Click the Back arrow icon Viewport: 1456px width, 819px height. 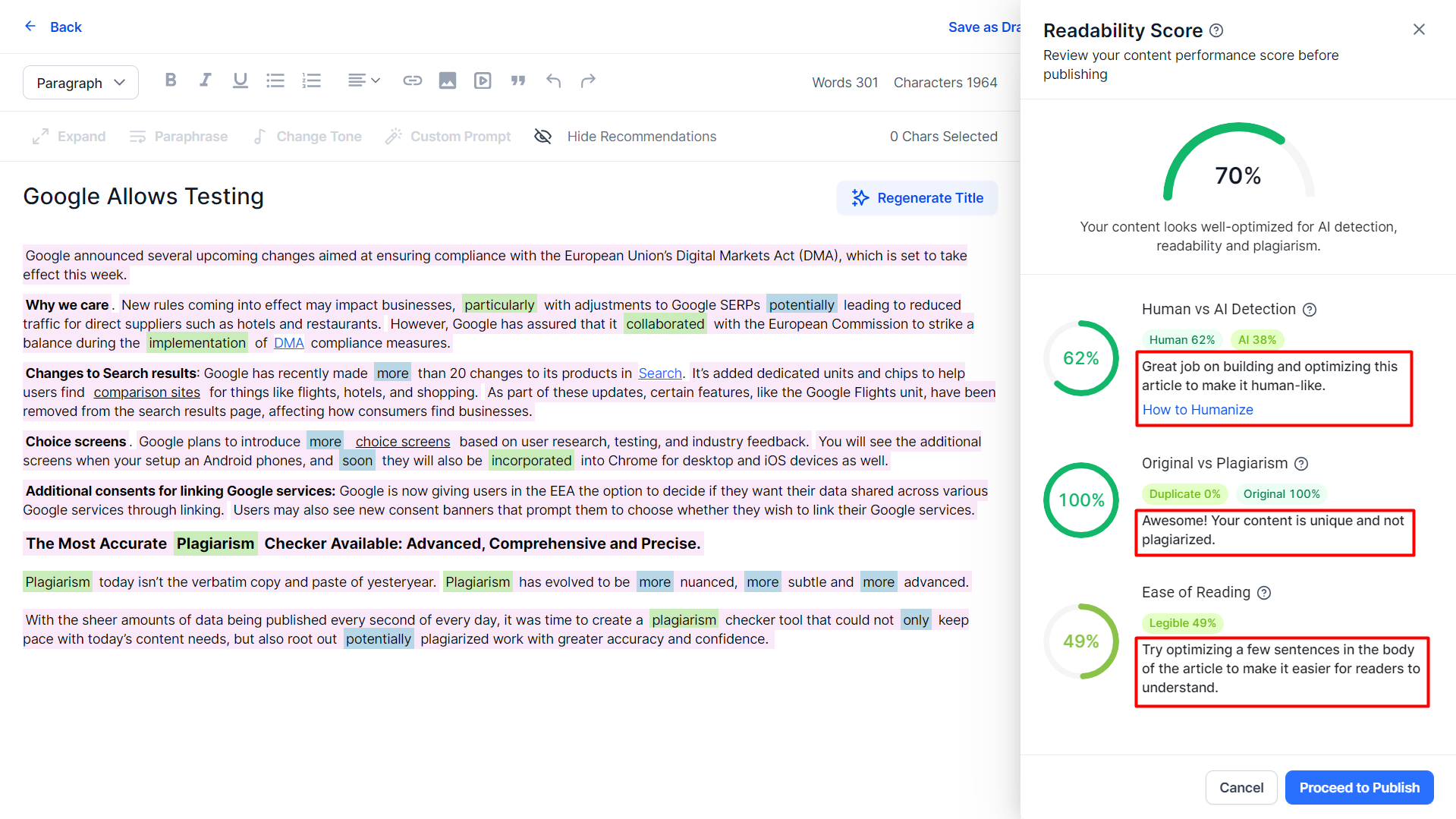pos(30,27)
